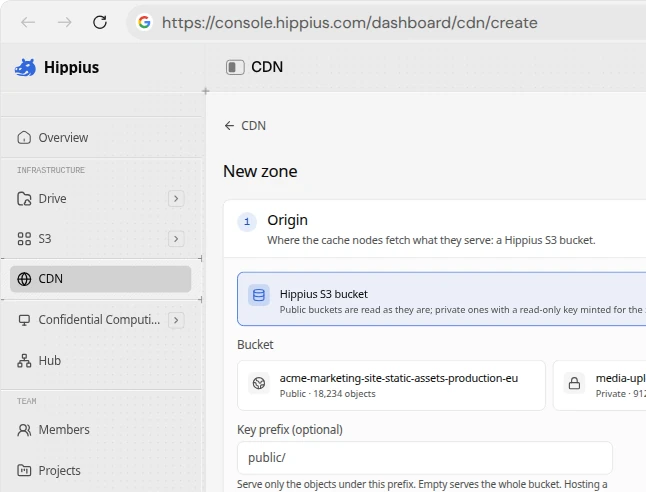Expand the Drive submenu chevron
646x492 pixels.
click(176, 199)
